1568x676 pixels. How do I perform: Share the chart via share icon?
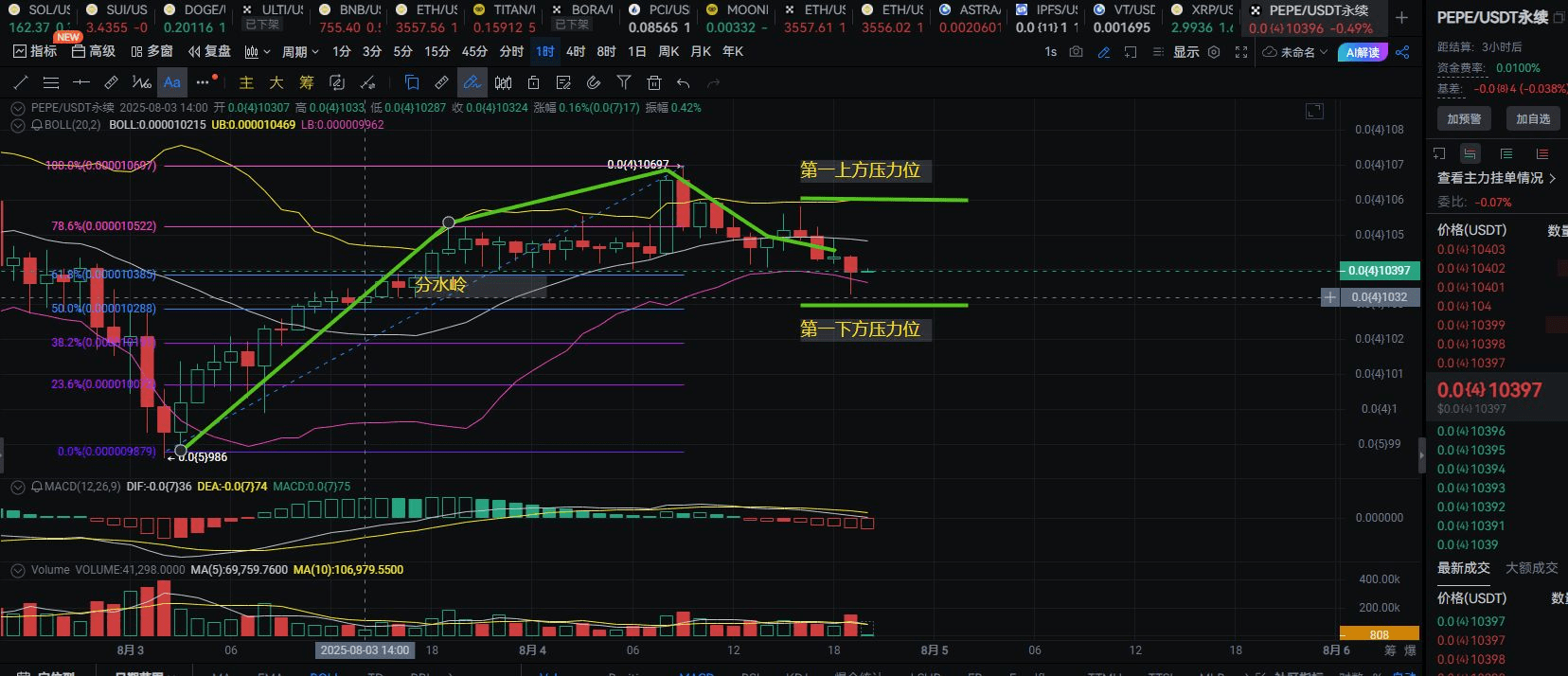pyautogui.click(x=1403, y=52)
